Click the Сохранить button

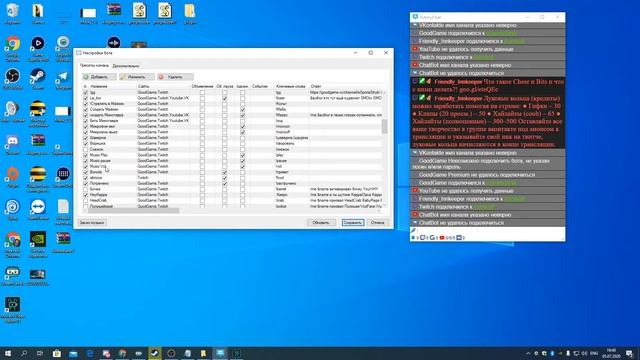353,222
